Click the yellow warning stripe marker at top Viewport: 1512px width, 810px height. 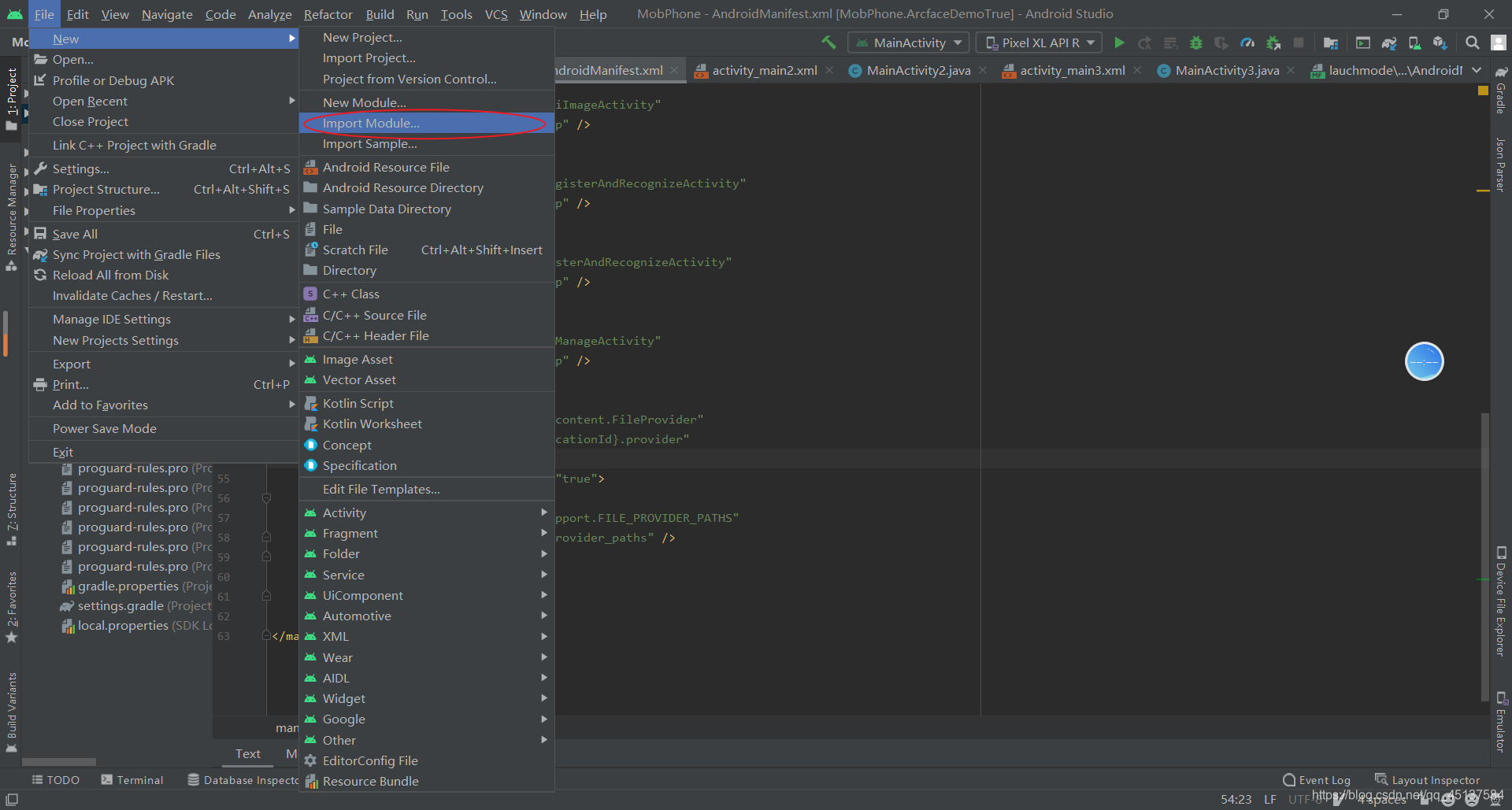1483,91
